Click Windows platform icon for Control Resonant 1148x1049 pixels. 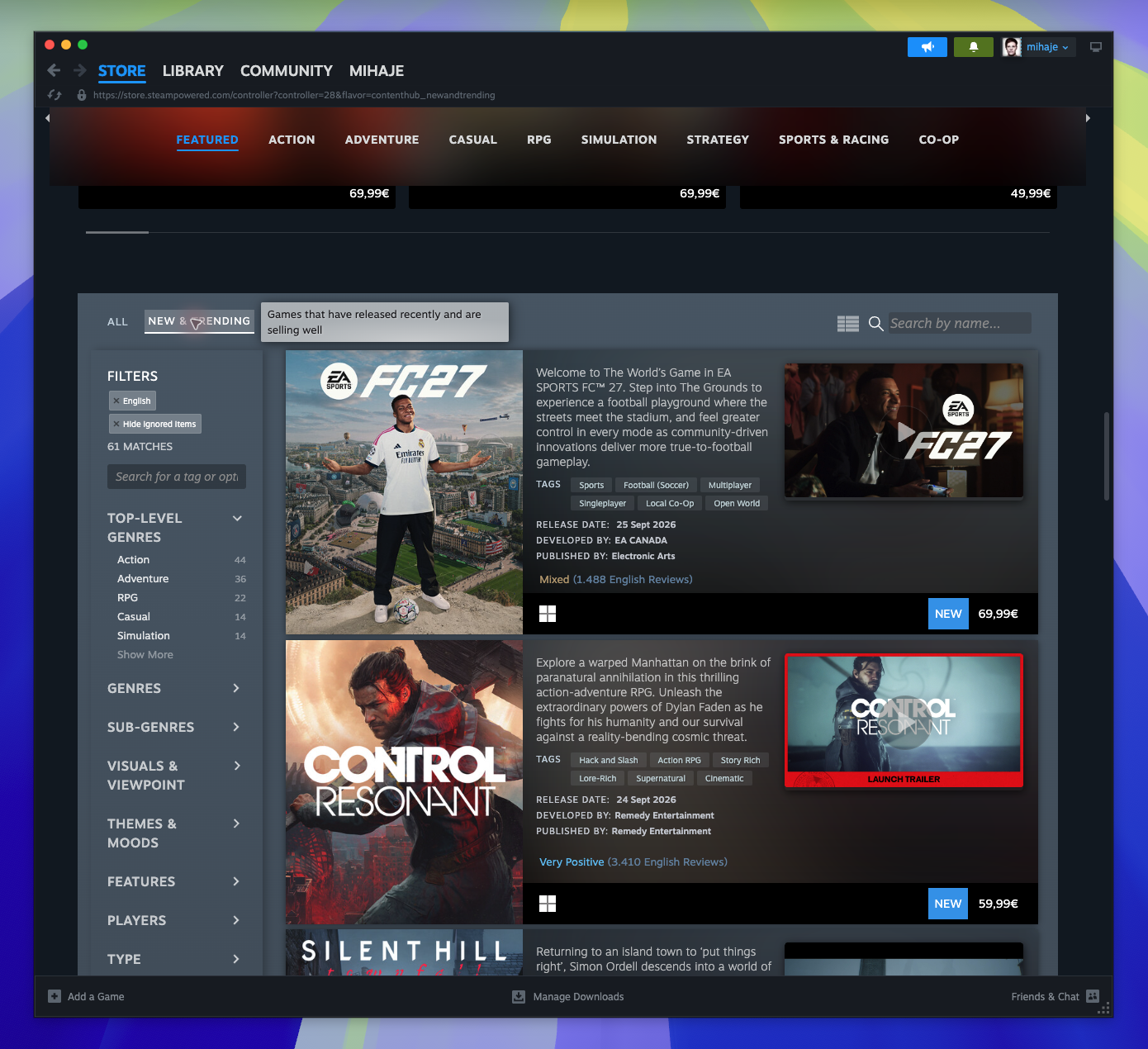coord(548,904)
